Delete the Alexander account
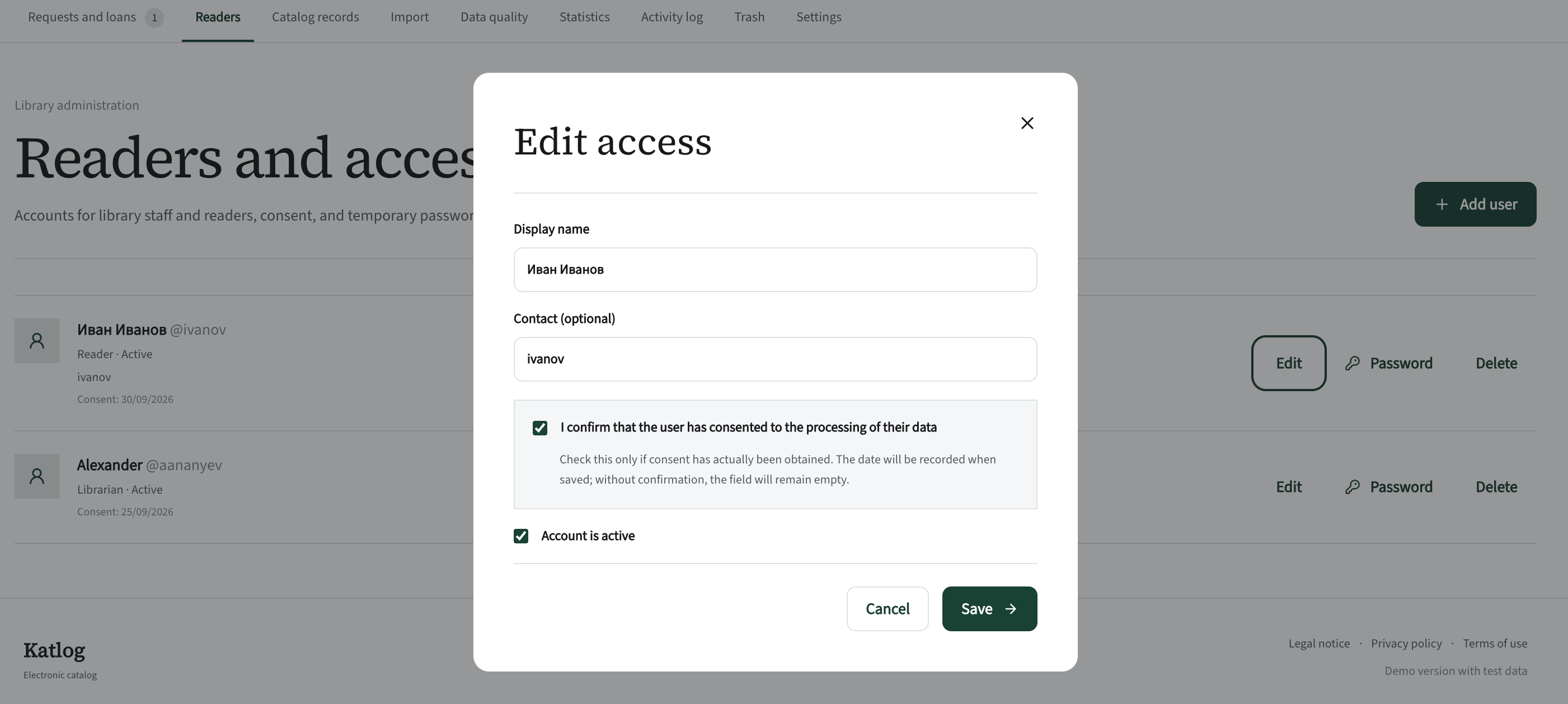This screenshot has width=1568, height=704. 1496,487
